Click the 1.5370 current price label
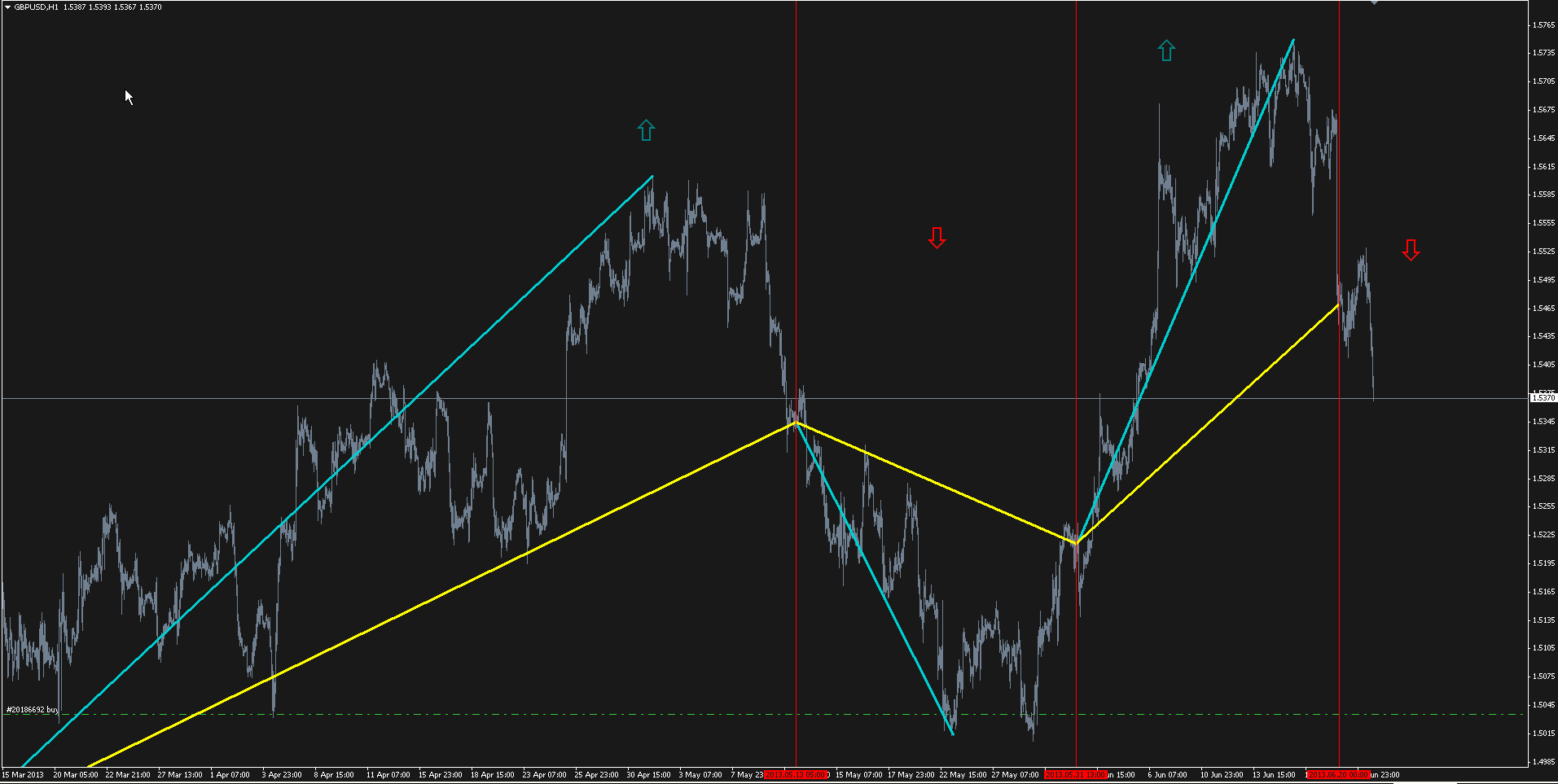 [x=1543, y=398]
